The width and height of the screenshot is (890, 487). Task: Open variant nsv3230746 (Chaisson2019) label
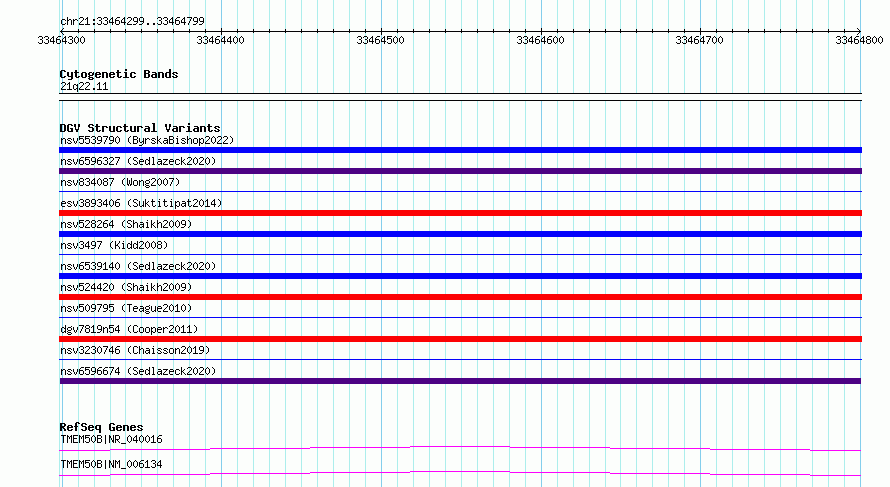(135, 350)
